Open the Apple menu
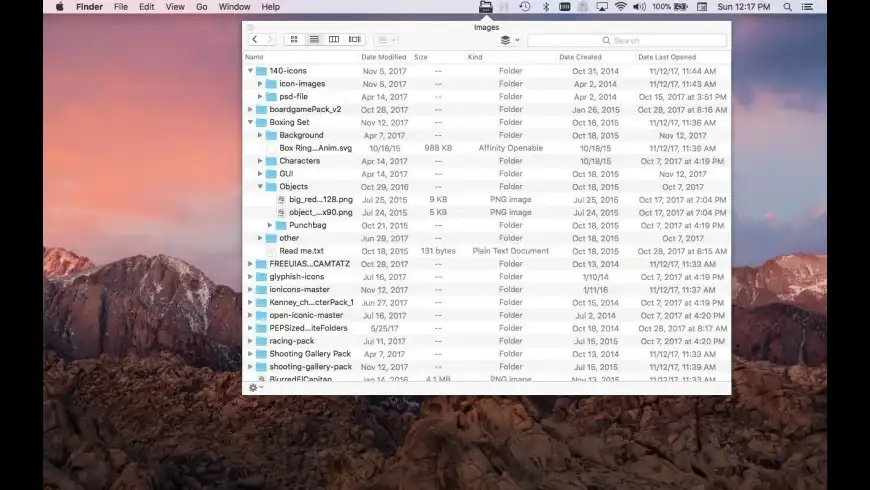Viewport: 870px width, 490px height. 59,7
